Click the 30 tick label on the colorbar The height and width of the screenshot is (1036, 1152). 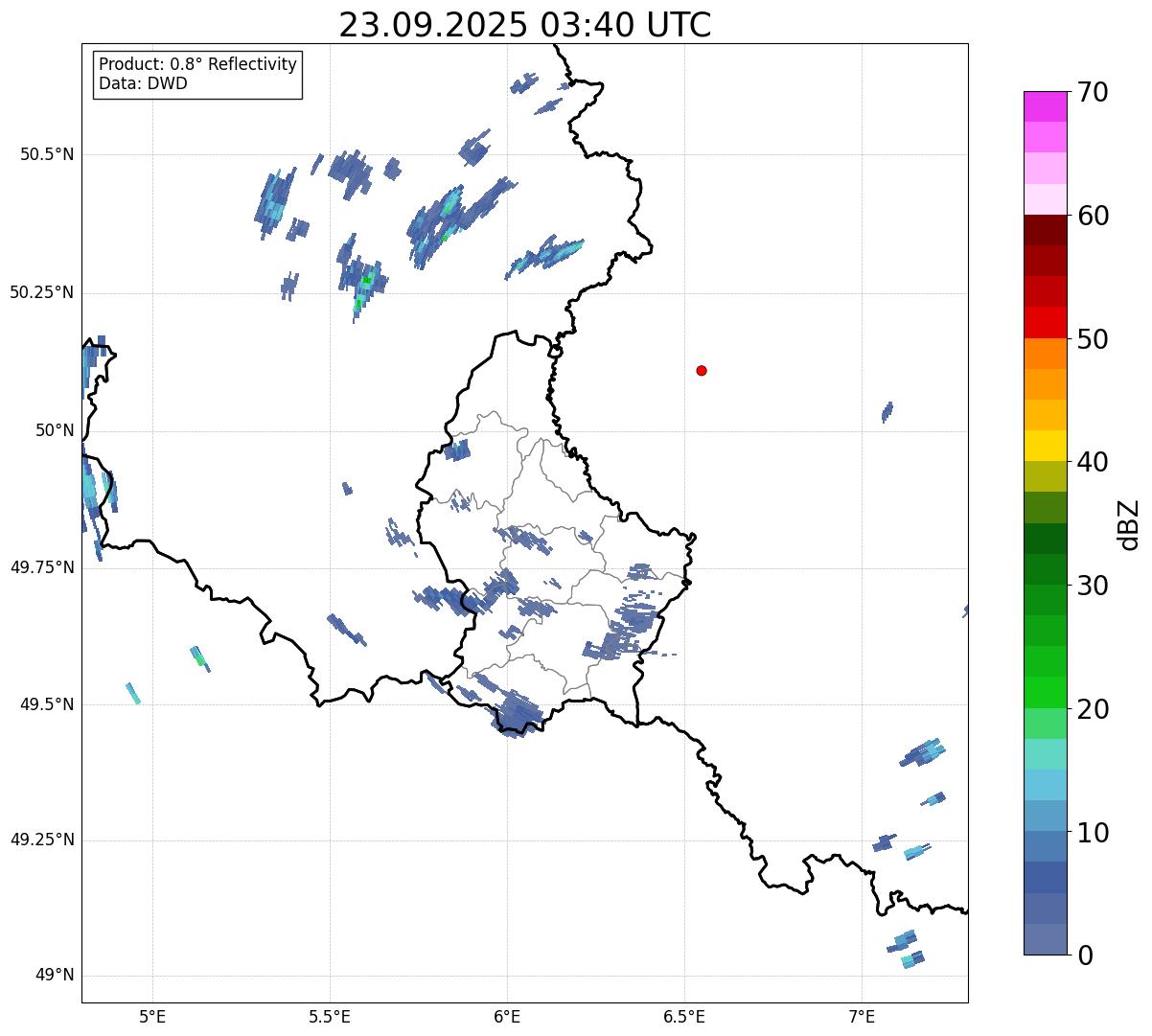(1093, 586)
